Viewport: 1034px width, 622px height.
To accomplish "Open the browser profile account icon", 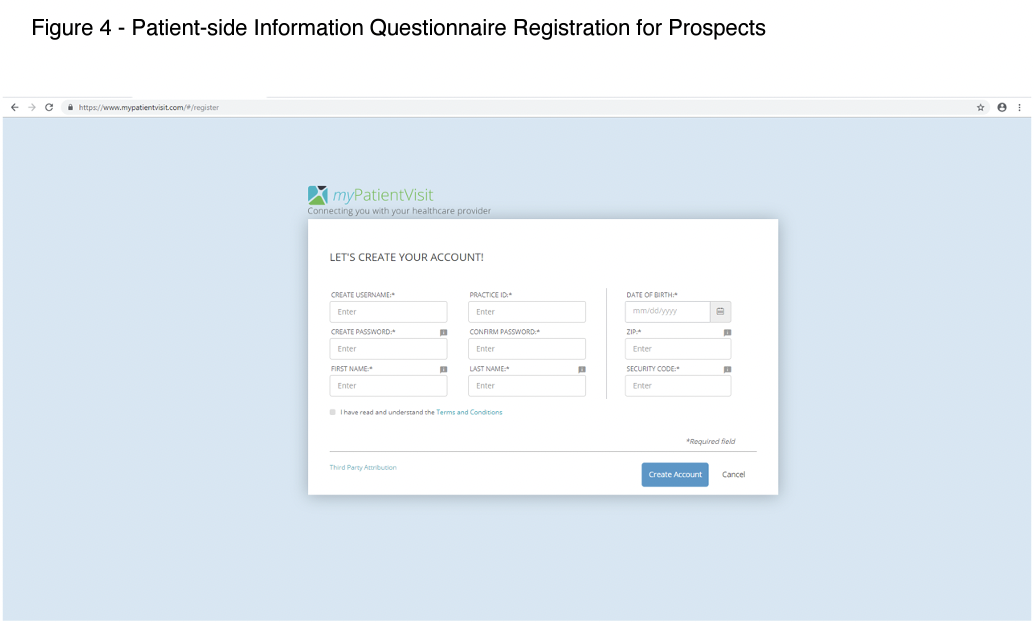I will [x=1002, y=108].
